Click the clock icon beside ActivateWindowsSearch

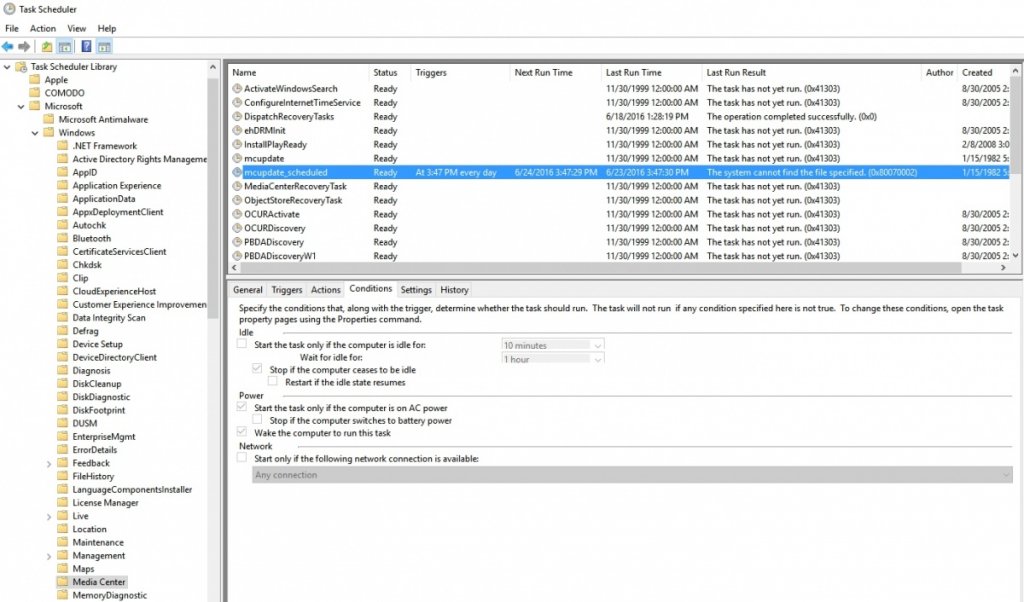click(237, 88)
